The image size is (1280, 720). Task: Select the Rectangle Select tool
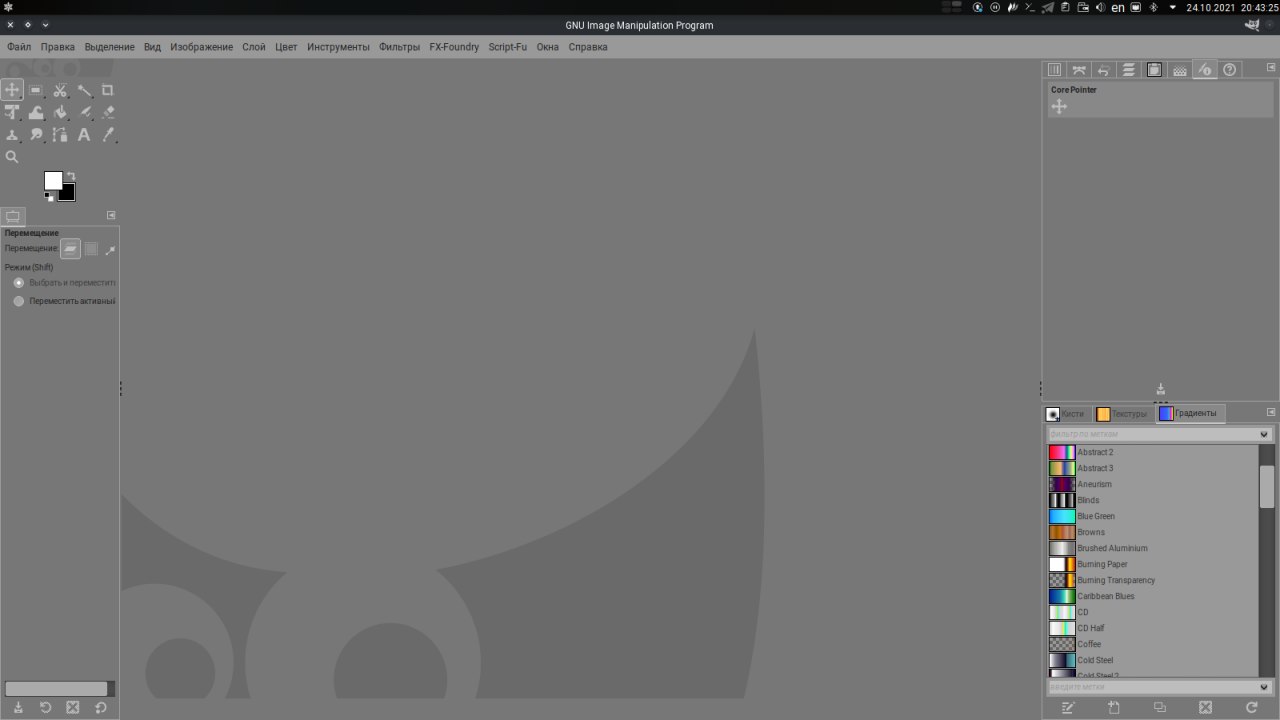[x=36, y=90]
